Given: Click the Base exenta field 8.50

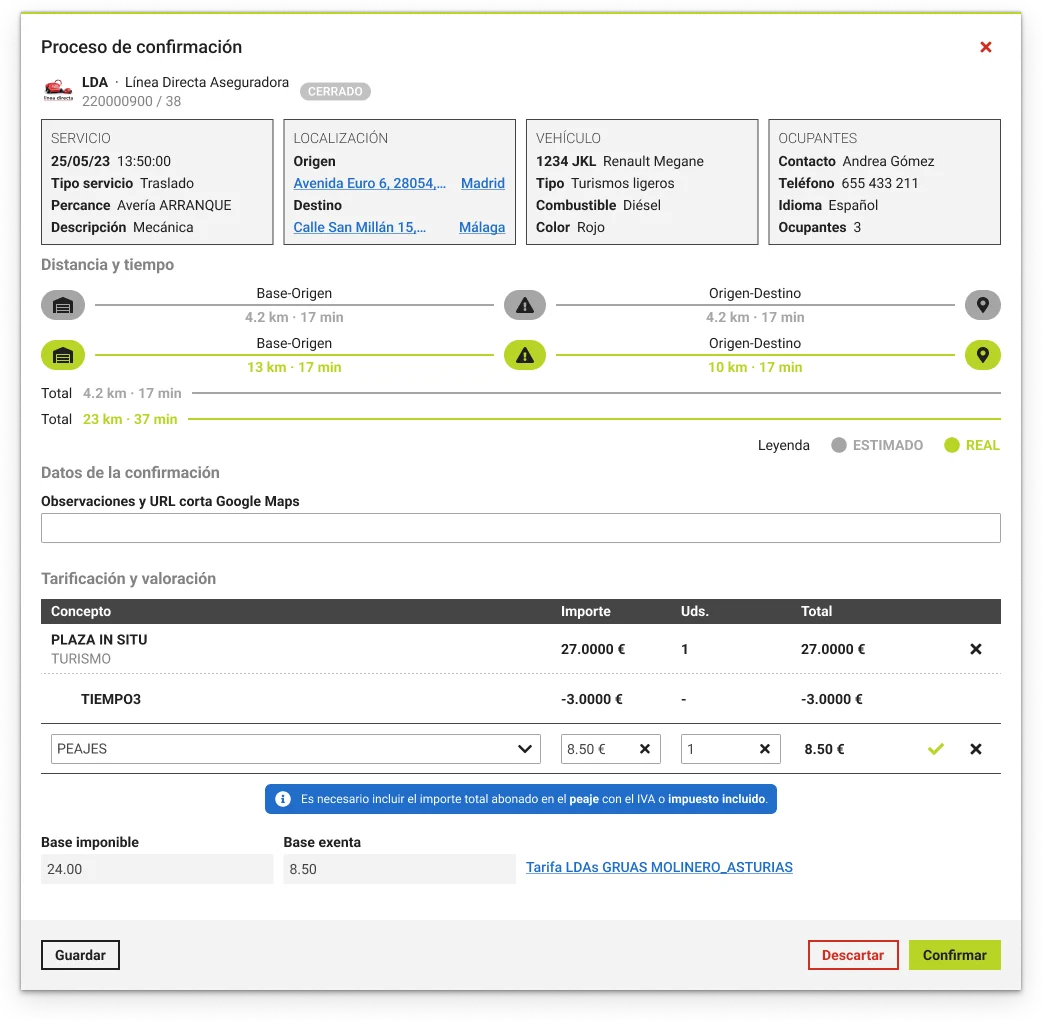Looking at the screenshot, I should click(399, 870).
